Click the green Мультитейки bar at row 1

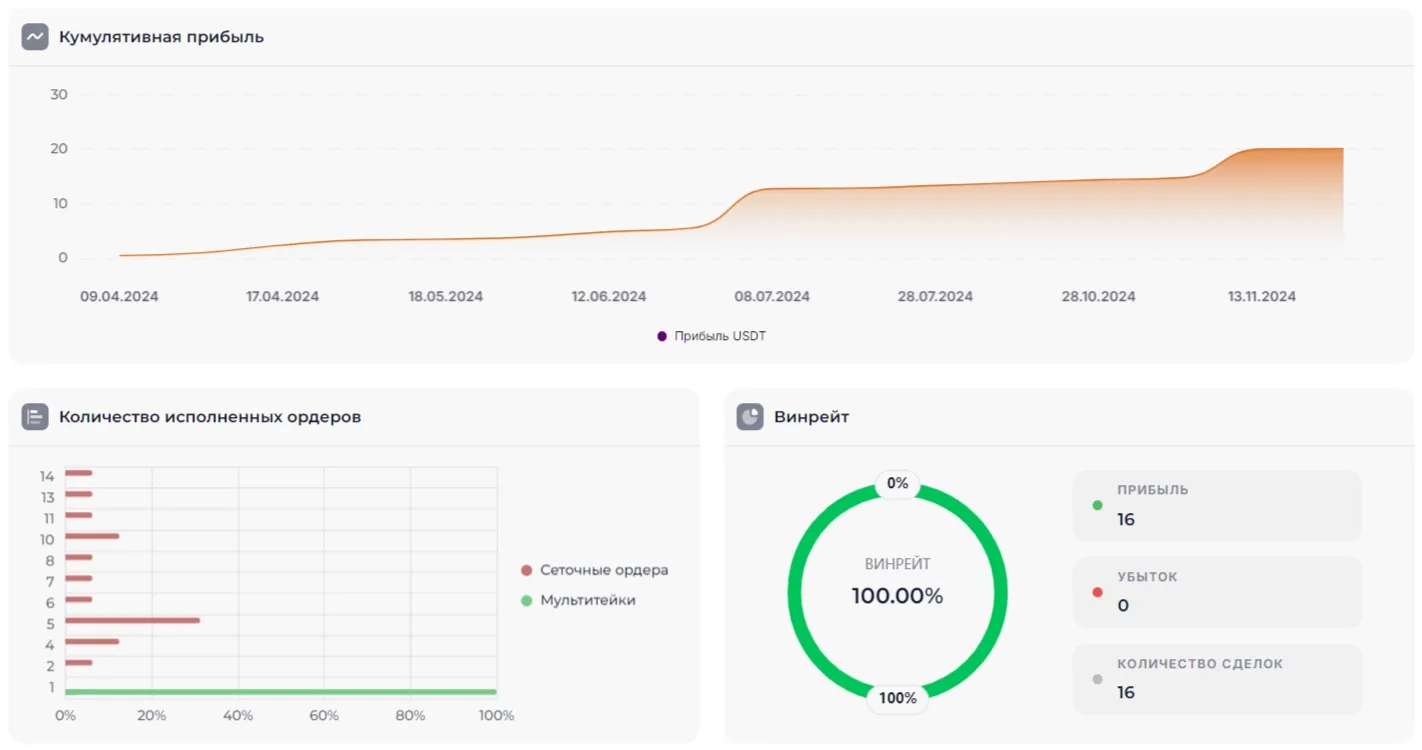click(280, 691)
